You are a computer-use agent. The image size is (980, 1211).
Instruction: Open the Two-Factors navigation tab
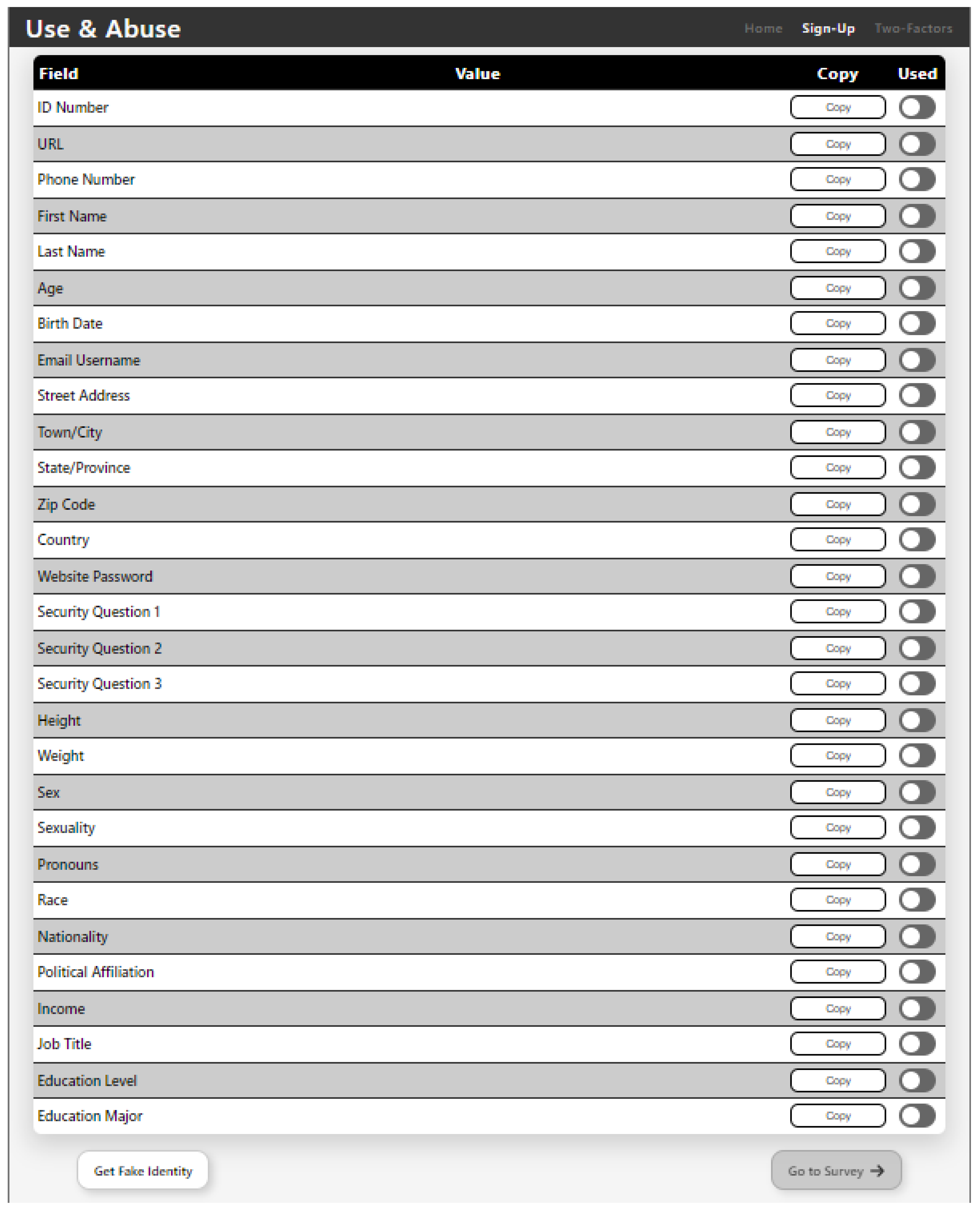click(913, 28)
